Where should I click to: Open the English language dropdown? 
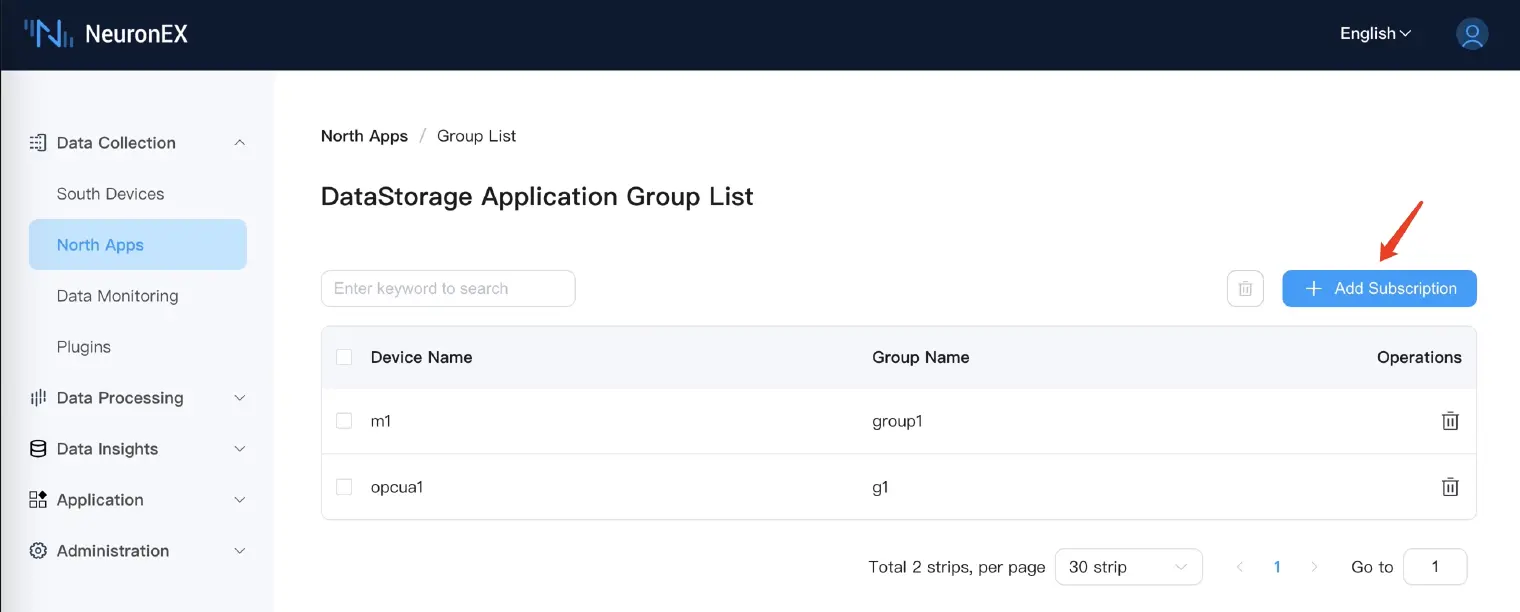click(1376, 34)
